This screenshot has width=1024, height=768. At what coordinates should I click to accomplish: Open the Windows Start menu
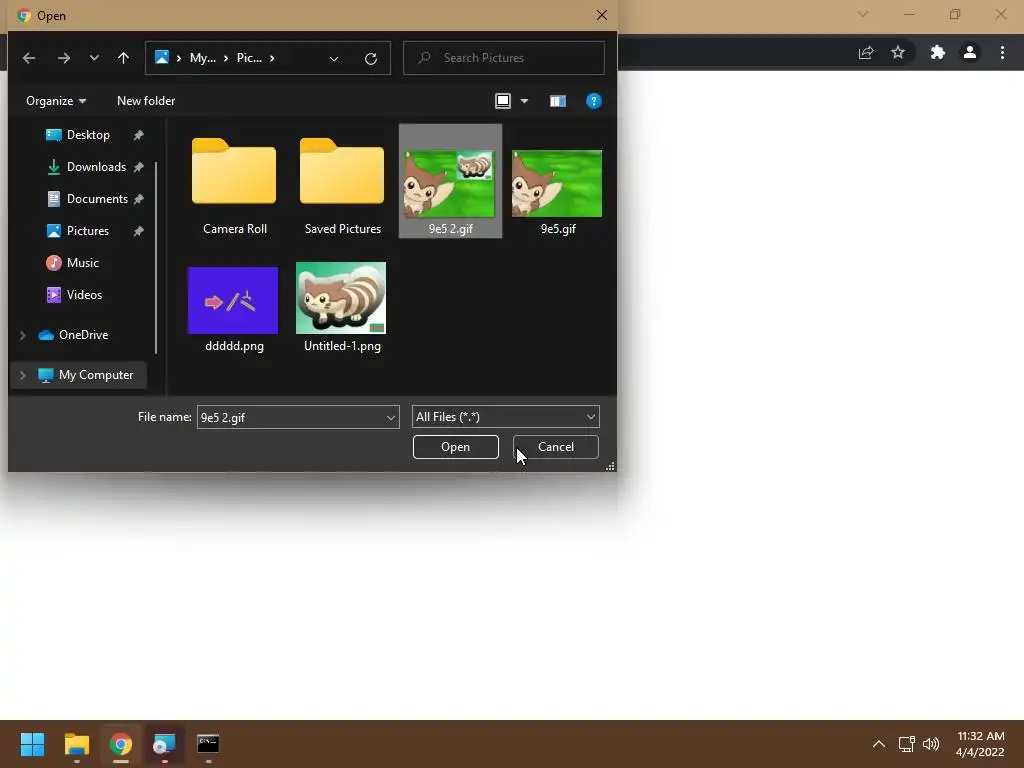[32, 744]
